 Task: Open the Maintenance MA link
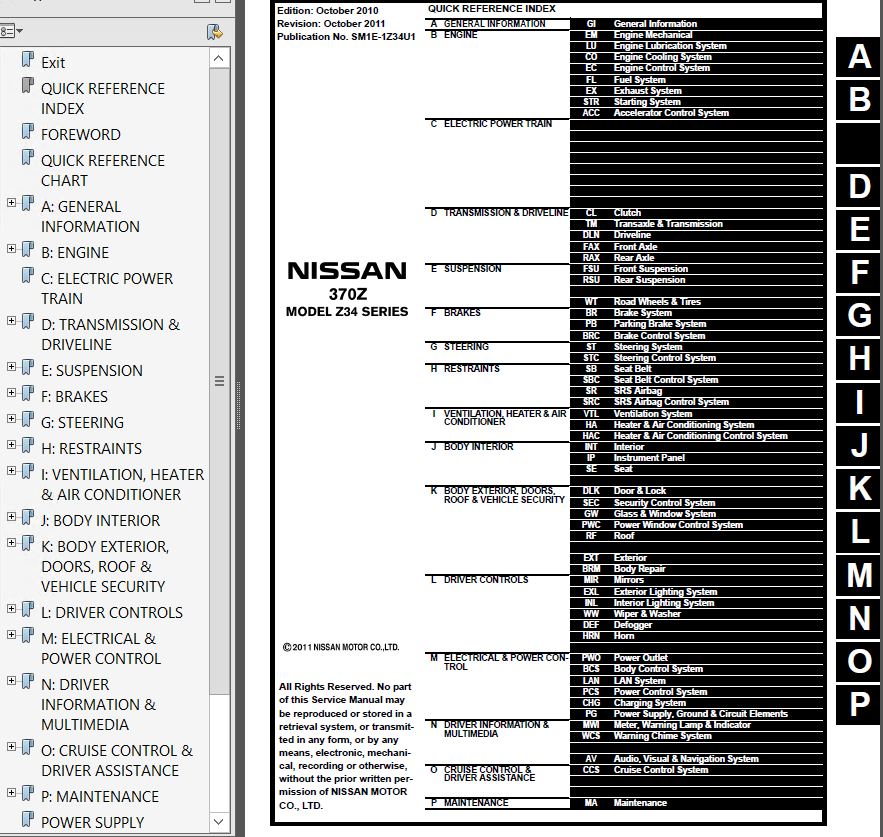640,803
